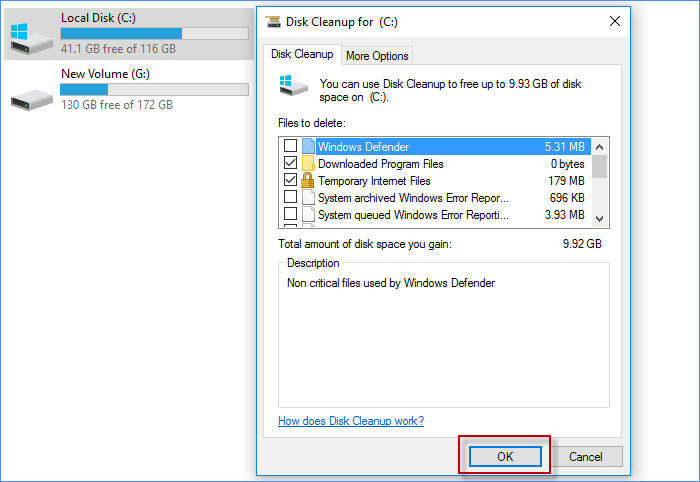
Task: Click the Local Disk (C:) usage bar
Action: (154, 33)
